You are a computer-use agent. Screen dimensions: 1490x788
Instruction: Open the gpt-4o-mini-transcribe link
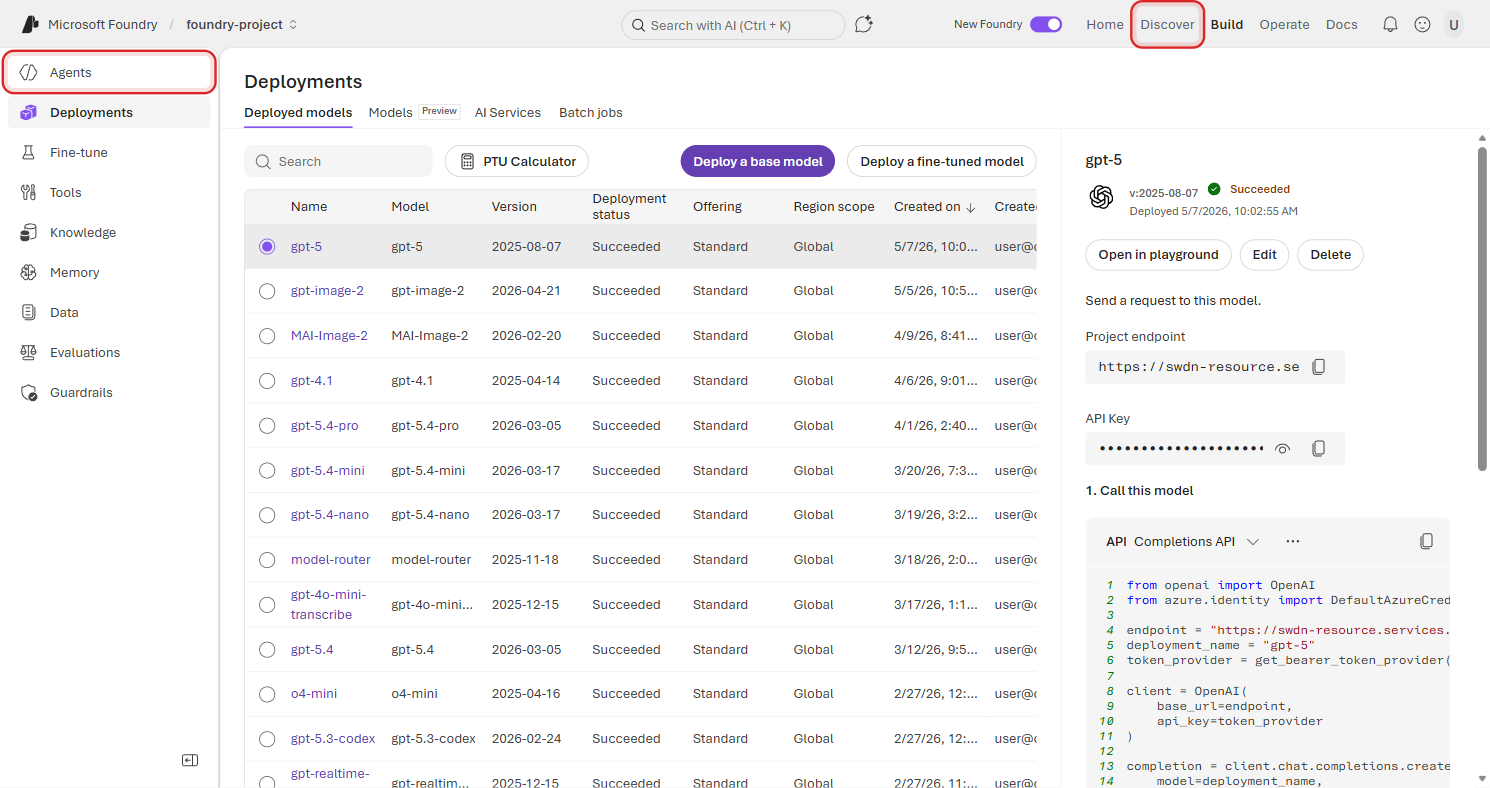328,604
